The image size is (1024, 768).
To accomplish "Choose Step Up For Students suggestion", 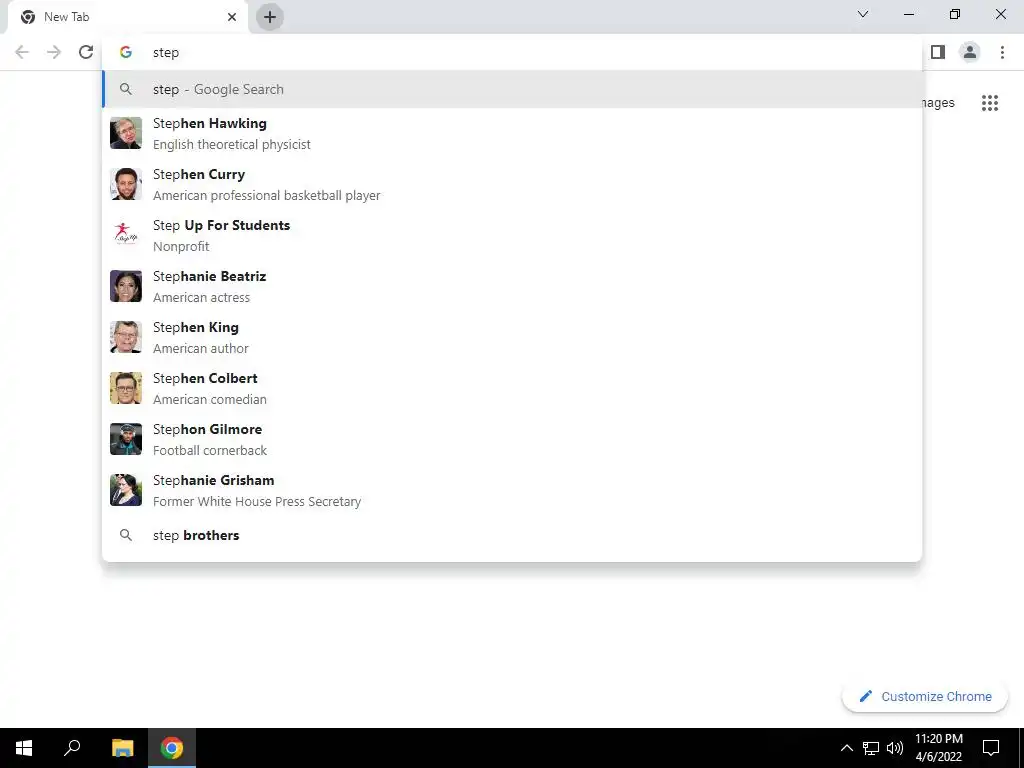I will [x=512, y=235].
